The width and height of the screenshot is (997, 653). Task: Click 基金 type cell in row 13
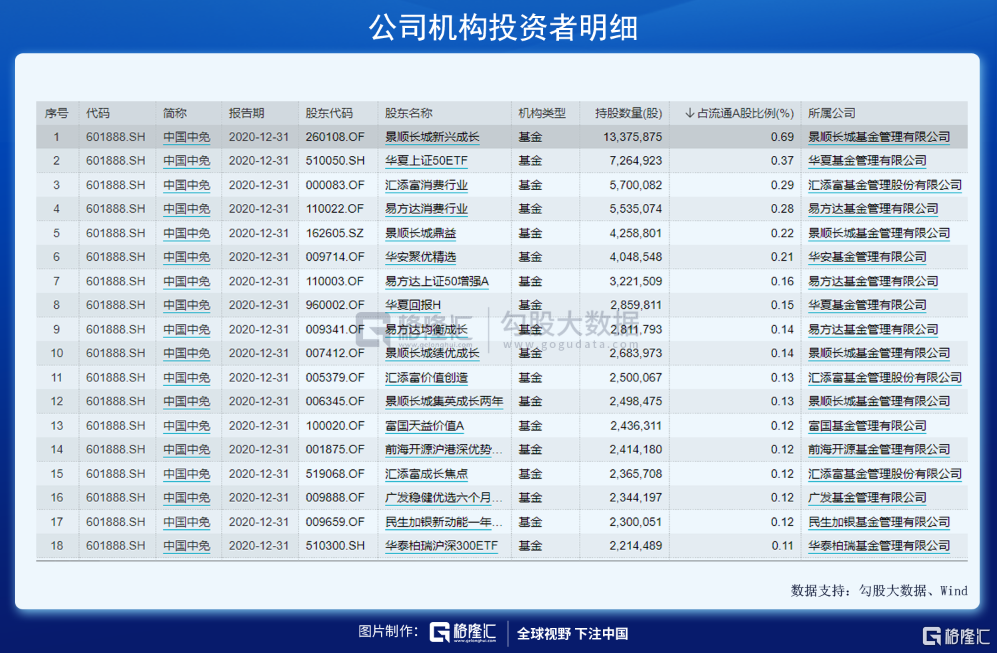530,425
